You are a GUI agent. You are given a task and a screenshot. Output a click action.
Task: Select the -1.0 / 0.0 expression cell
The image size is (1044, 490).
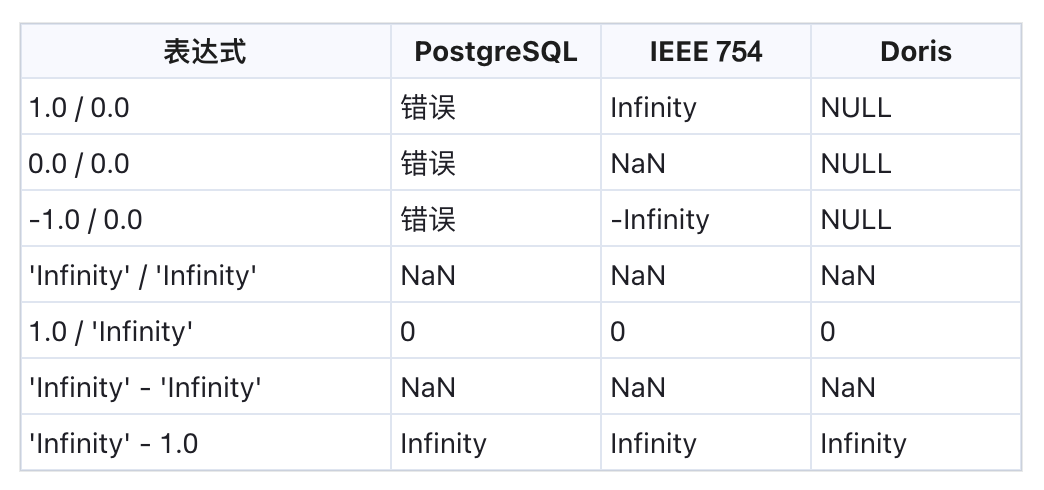pos(85,219)
